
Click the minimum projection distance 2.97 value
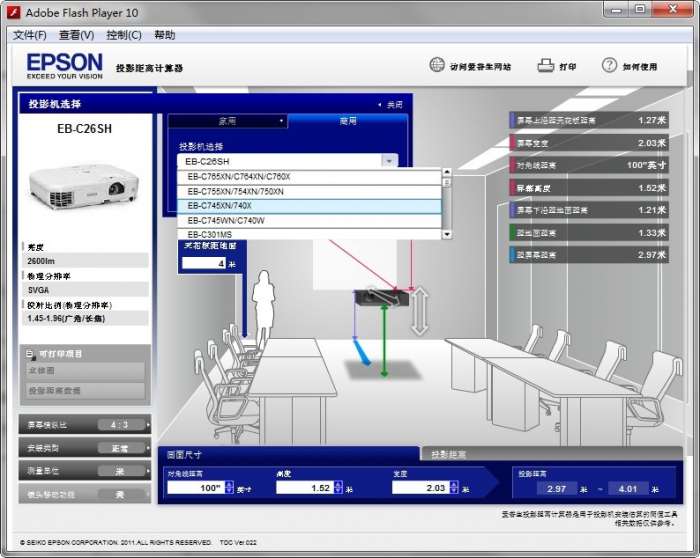click(556, 489)
